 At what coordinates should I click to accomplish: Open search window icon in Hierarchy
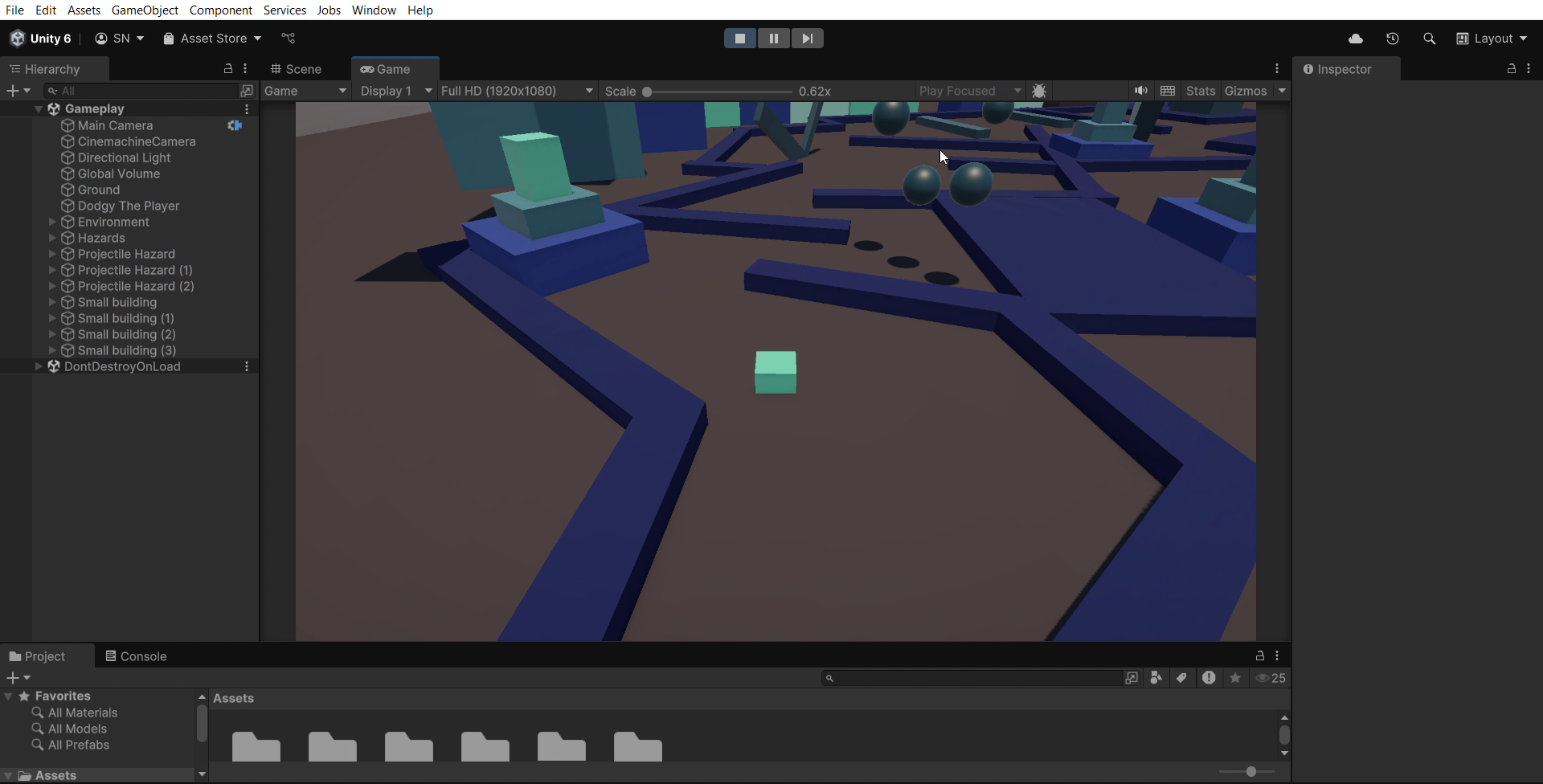click(x=247, y=91)
